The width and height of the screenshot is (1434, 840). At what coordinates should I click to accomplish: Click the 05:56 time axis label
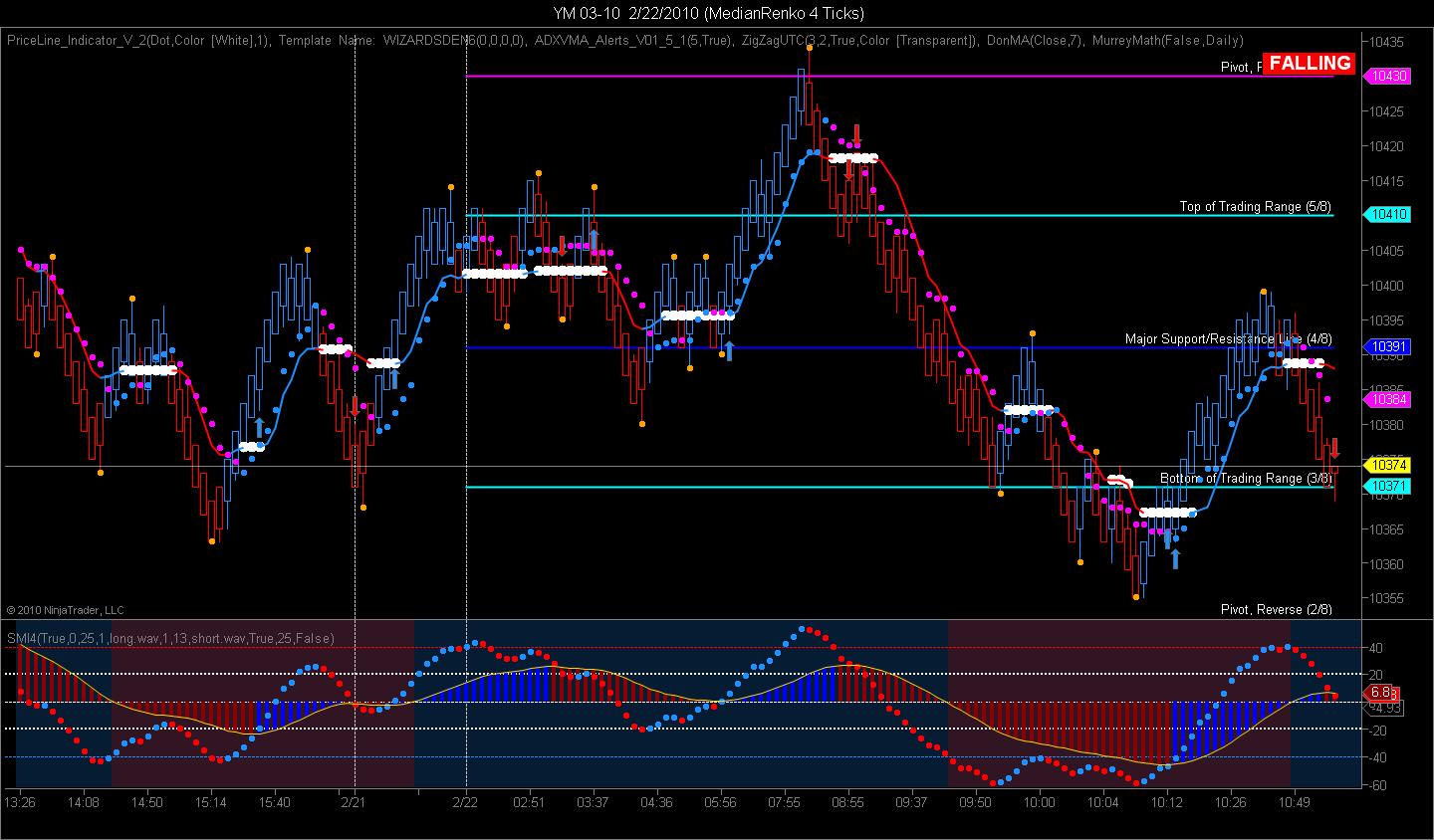pos(720,802)
